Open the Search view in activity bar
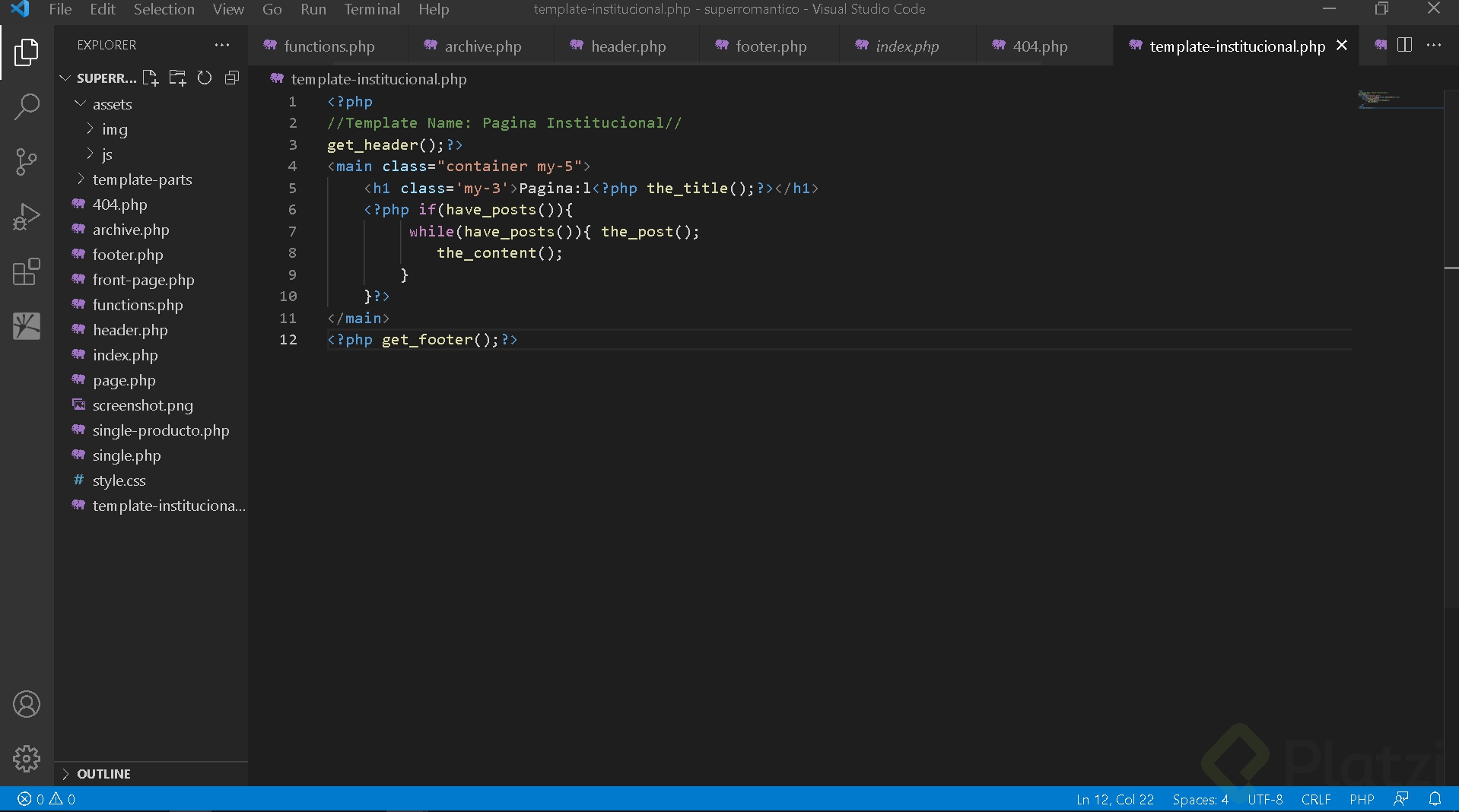The height and width of the screenshot is (812, 1459). pos(27,107)
